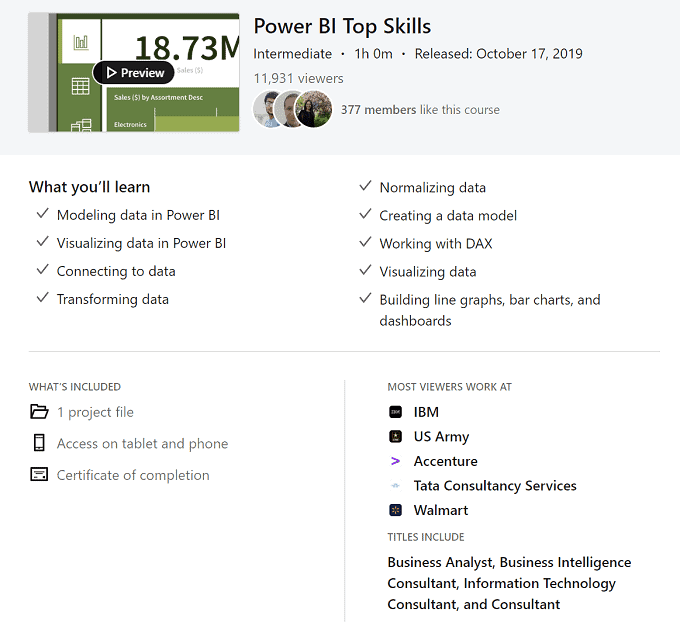Click the certificate of completion icon

[39, 475]
